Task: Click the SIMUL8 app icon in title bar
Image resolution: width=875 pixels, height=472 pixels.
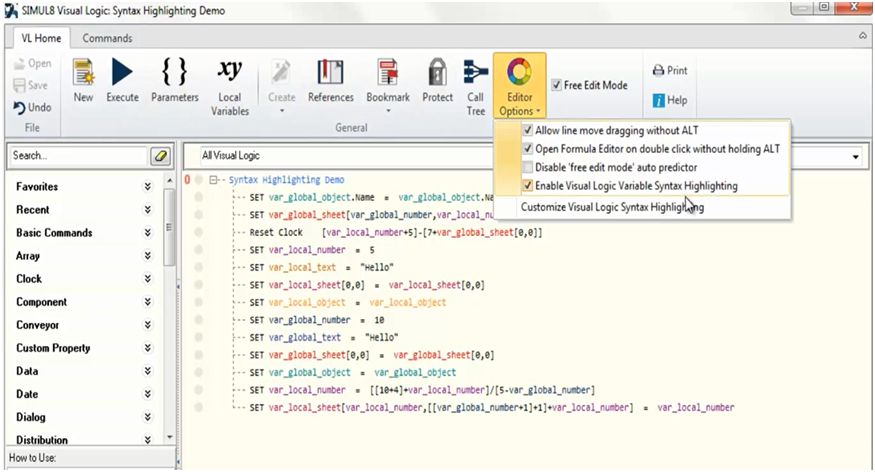Action: 11,11
